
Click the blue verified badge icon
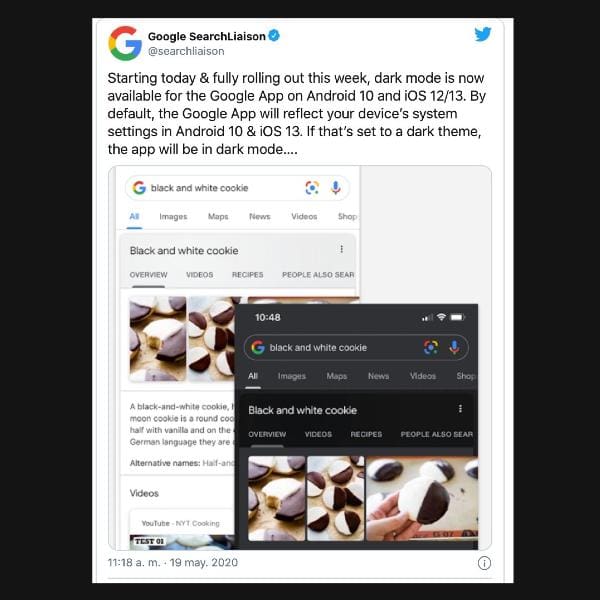[x=274, y=36]
